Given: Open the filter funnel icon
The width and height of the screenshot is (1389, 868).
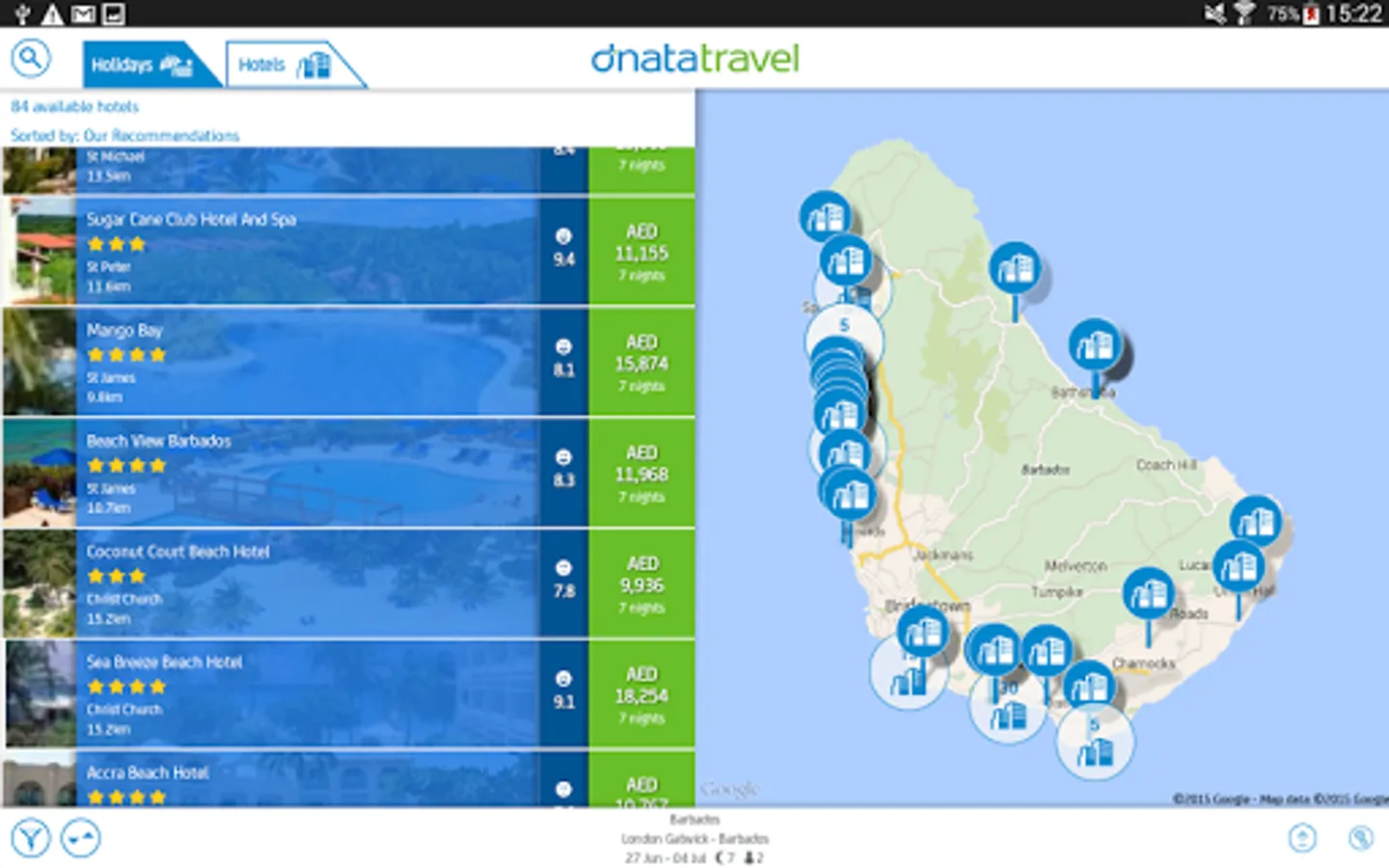Looking at the screenshot, I should pyautogui.click(x=31, y=837).
